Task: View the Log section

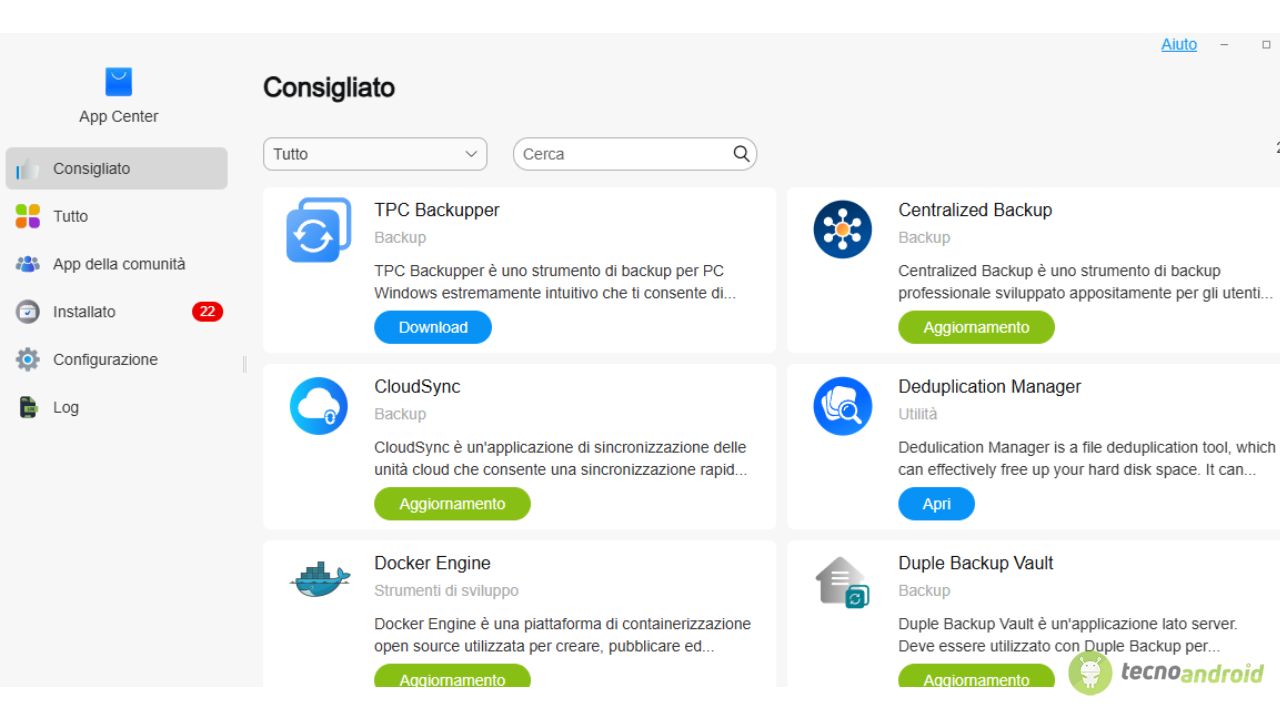Action: pyautogui.click(x=66, y=408)
